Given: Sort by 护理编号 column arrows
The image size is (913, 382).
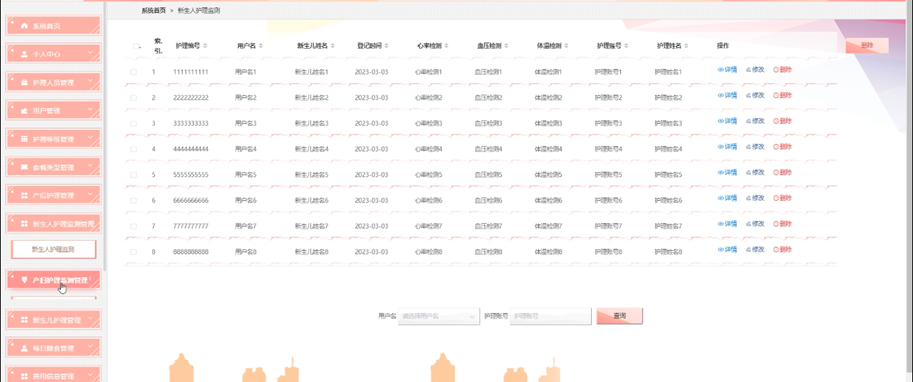Looking at the screenshot, I should point(205,45).
